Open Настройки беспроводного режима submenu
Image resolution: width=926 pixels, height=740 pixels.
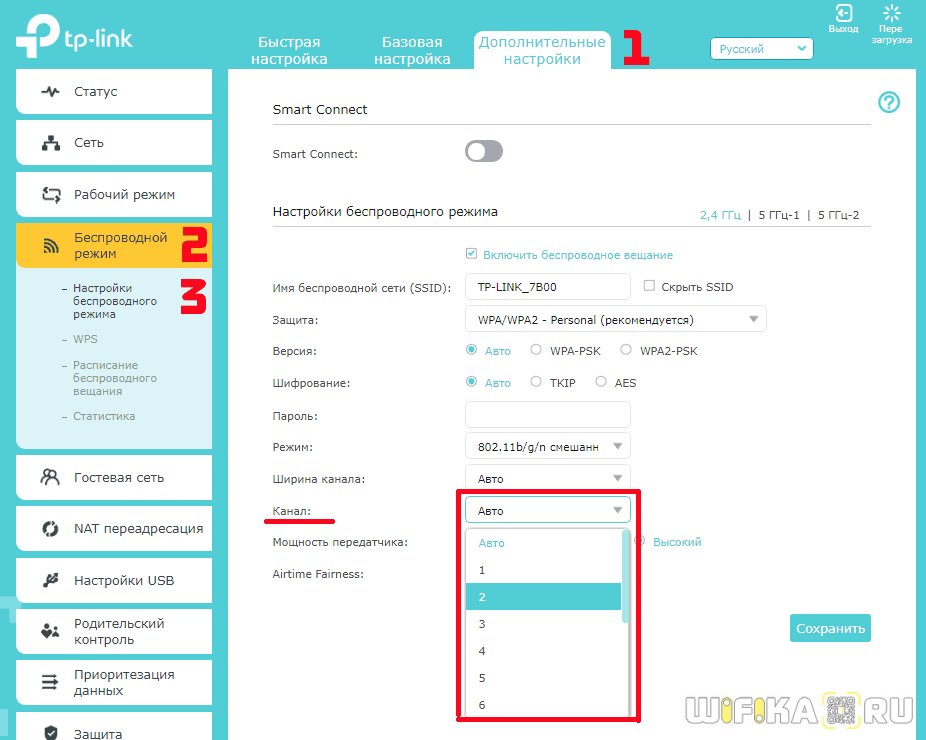coord(115,301)
